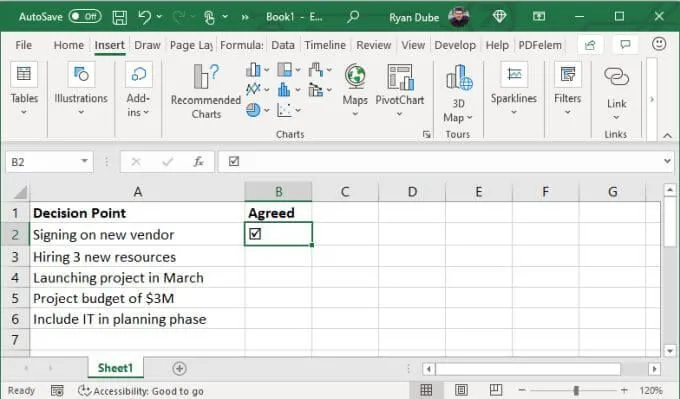Click the Share icon in ribbon
Viewport: 680px width, 399px height.
point(590,45)
